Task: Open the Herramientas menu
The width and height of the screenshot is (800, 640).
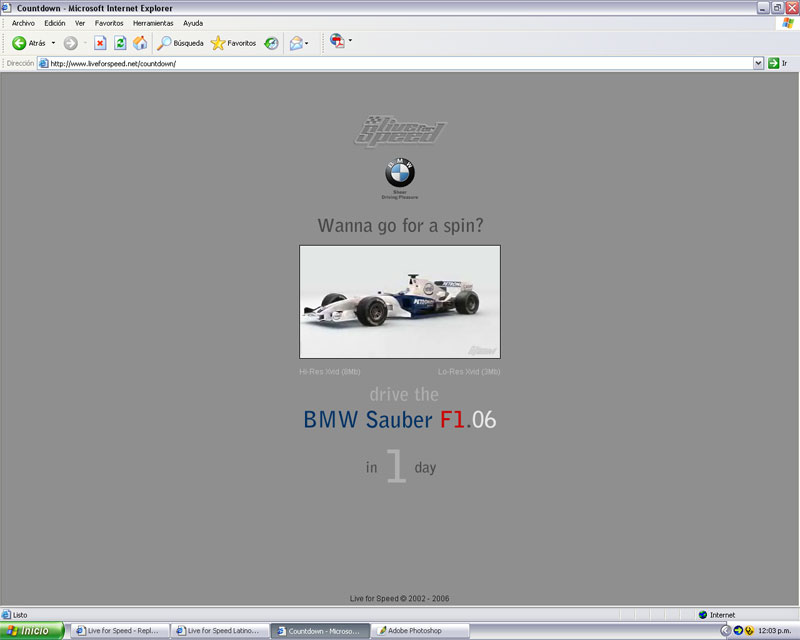Action: point(153,23)
